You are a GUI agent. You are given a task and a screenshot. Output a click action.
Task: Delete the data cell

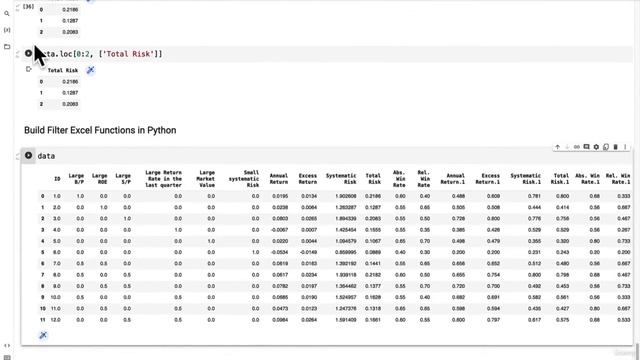tap(616, 147)
